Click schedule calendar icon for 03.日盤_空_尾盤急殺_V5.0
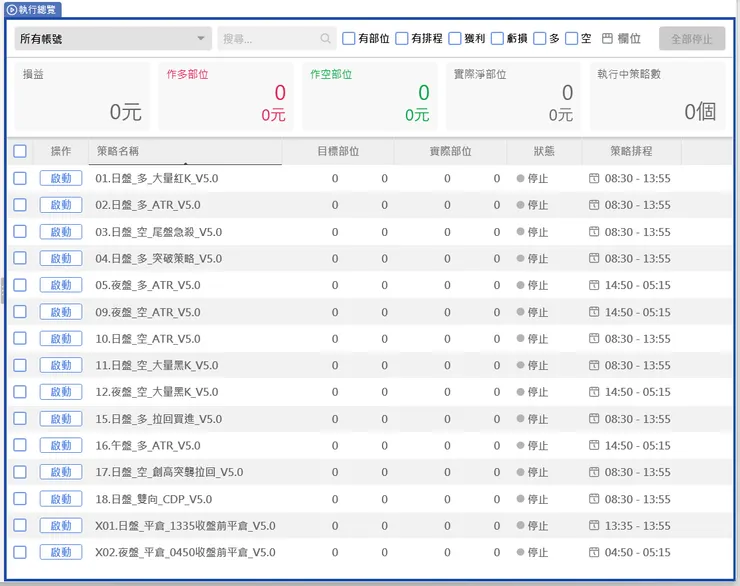Image resolution: width=740 pixels, height=586 pixels. [594, 232]
